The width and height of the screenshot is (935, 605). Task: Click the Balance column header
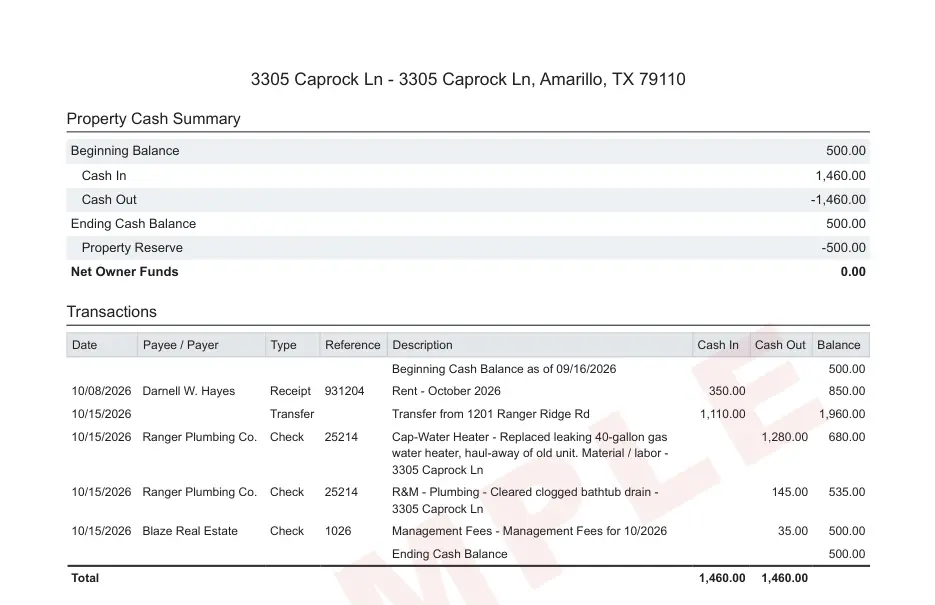click(840, 345)
